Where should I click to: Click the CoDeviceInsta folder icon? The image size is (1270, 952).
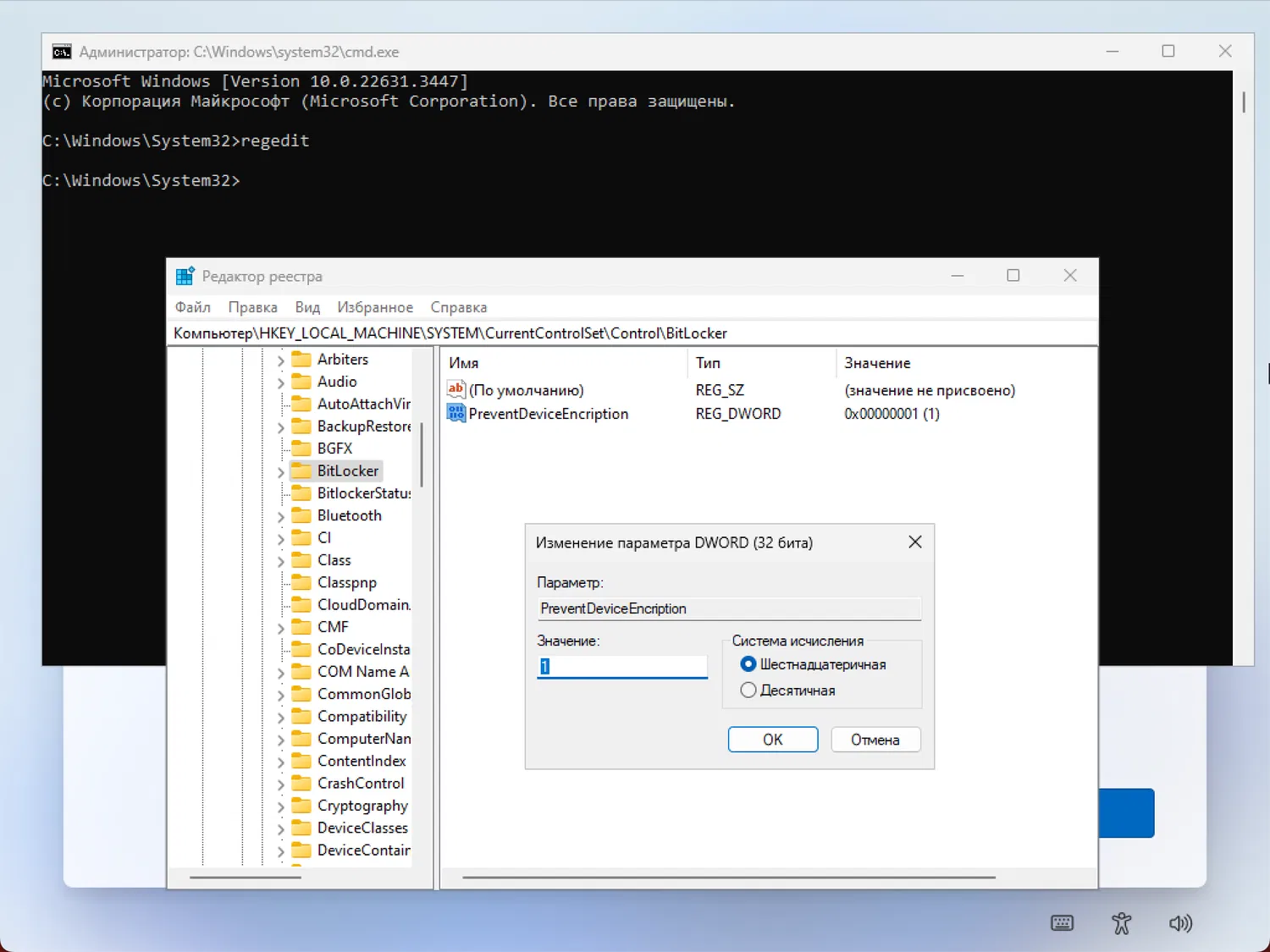pos(301,649)
